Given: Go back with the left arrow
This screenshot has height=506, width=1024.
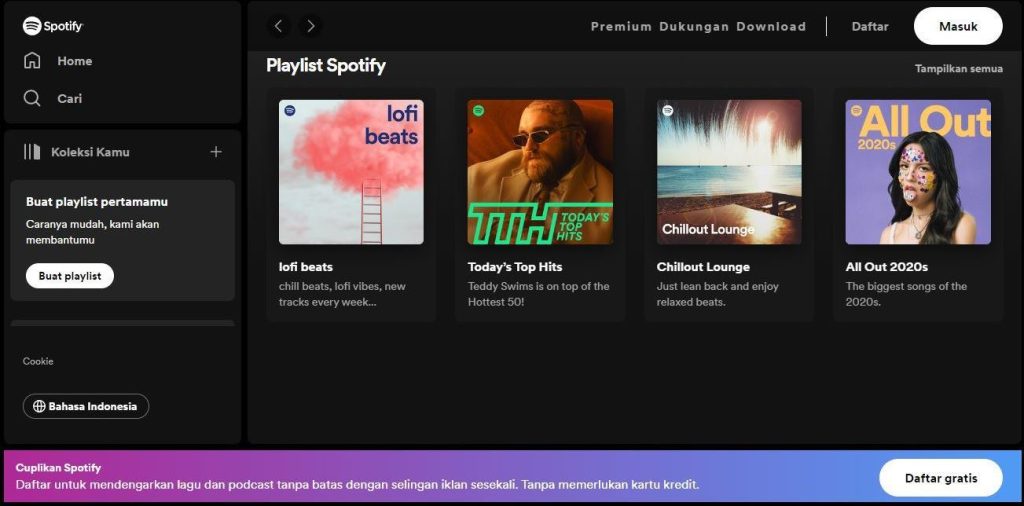Looking at the screenshot, I should pyautogui.click(x=279, y=26).
